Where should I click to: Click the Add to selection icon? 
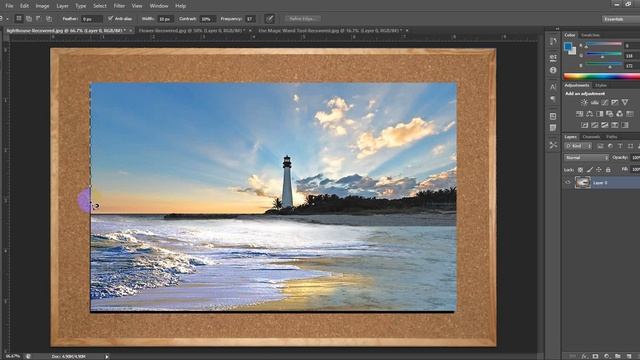[x=29, y=18]
